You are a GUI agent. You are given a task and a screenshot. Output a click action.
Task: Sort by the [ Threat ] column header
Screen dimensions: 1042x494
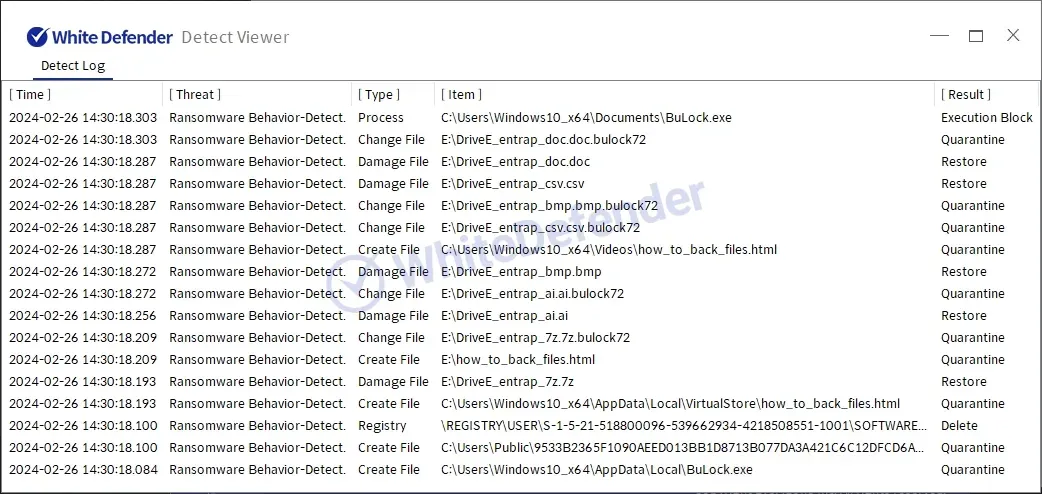(x=195, y=94)
